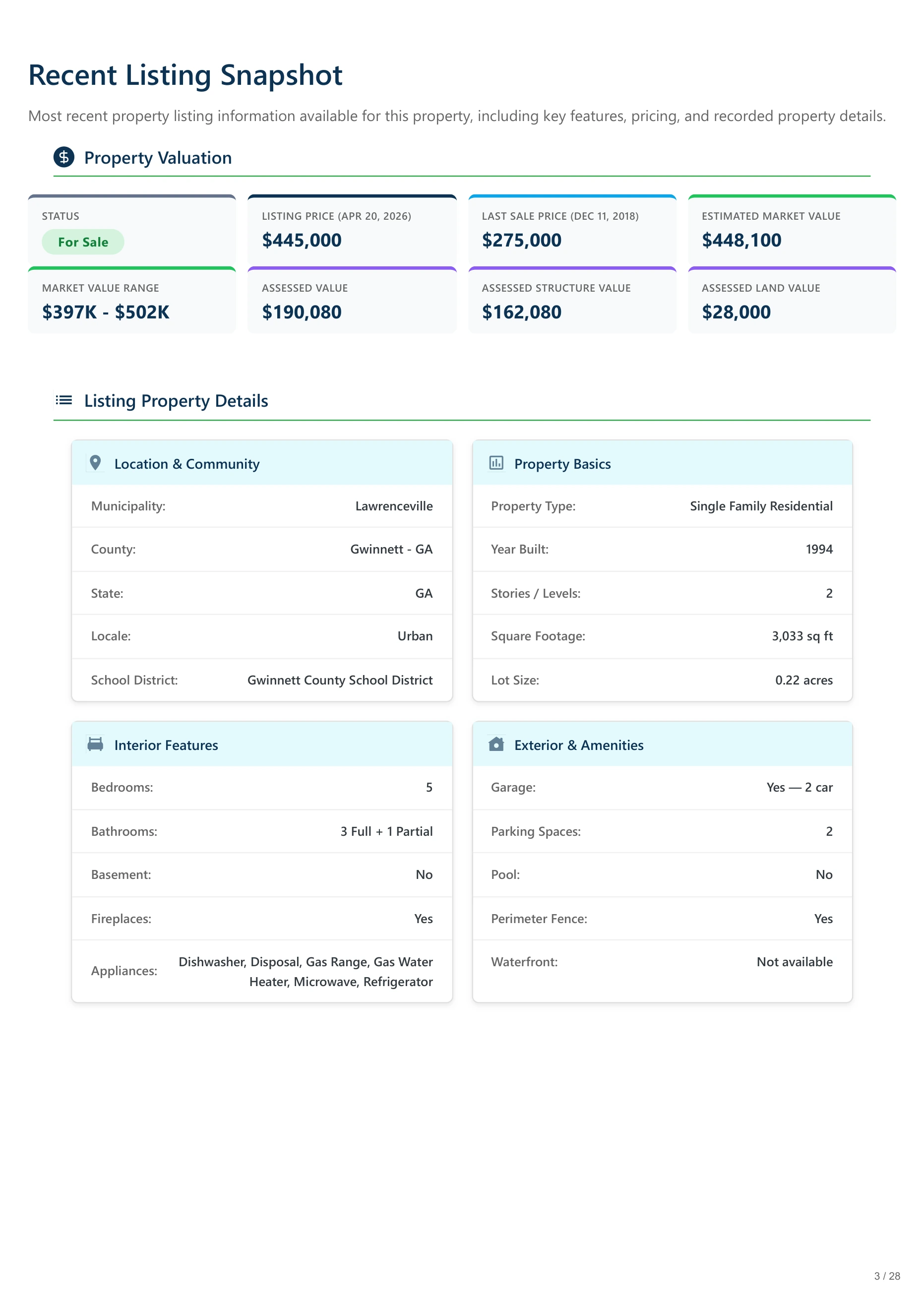Click the Square Footage value 3,033 sq ft
The image size is (924, 1305).
pyautogui.click(x=802, y=636)
